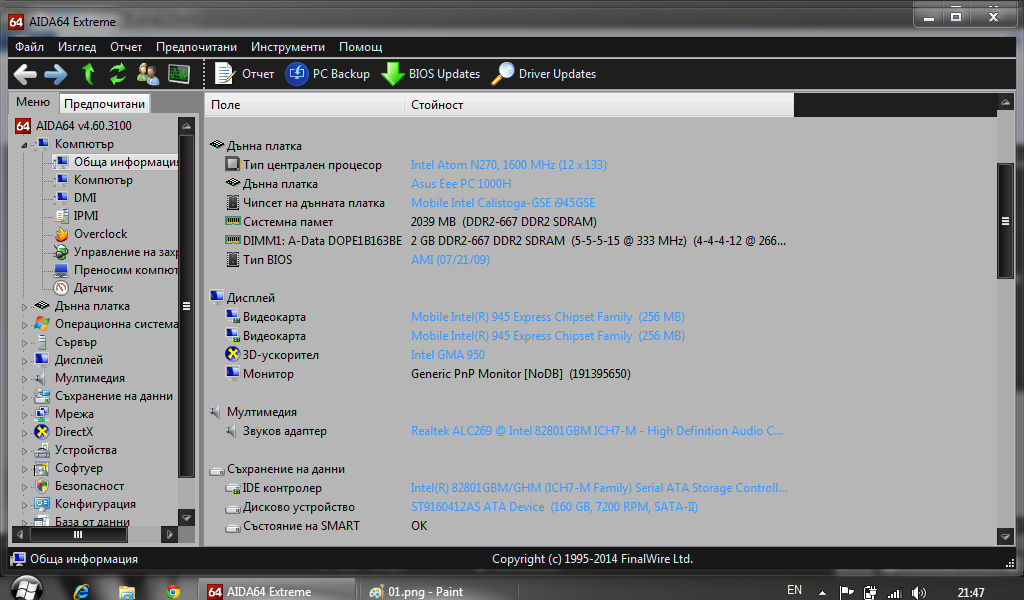Image resolution: width=1024 pixels, height=600 pixels.
Task: Select the IPMI tree item
Action: [86, 215]
